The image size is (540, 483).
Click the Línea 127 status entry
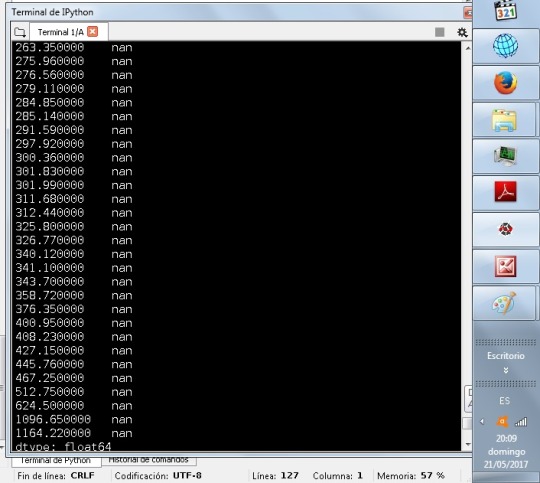tap(275, 476)
